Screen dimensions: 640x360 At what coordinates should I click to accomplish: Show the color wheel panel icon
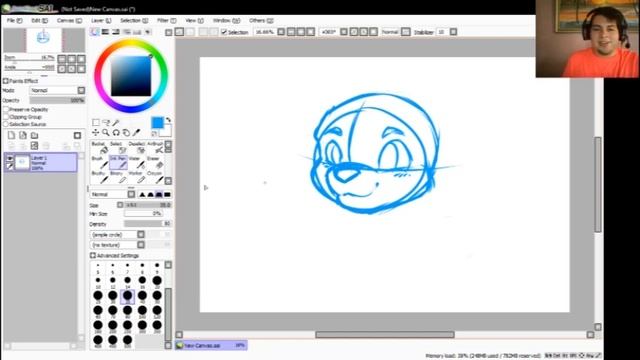[95, 32]
